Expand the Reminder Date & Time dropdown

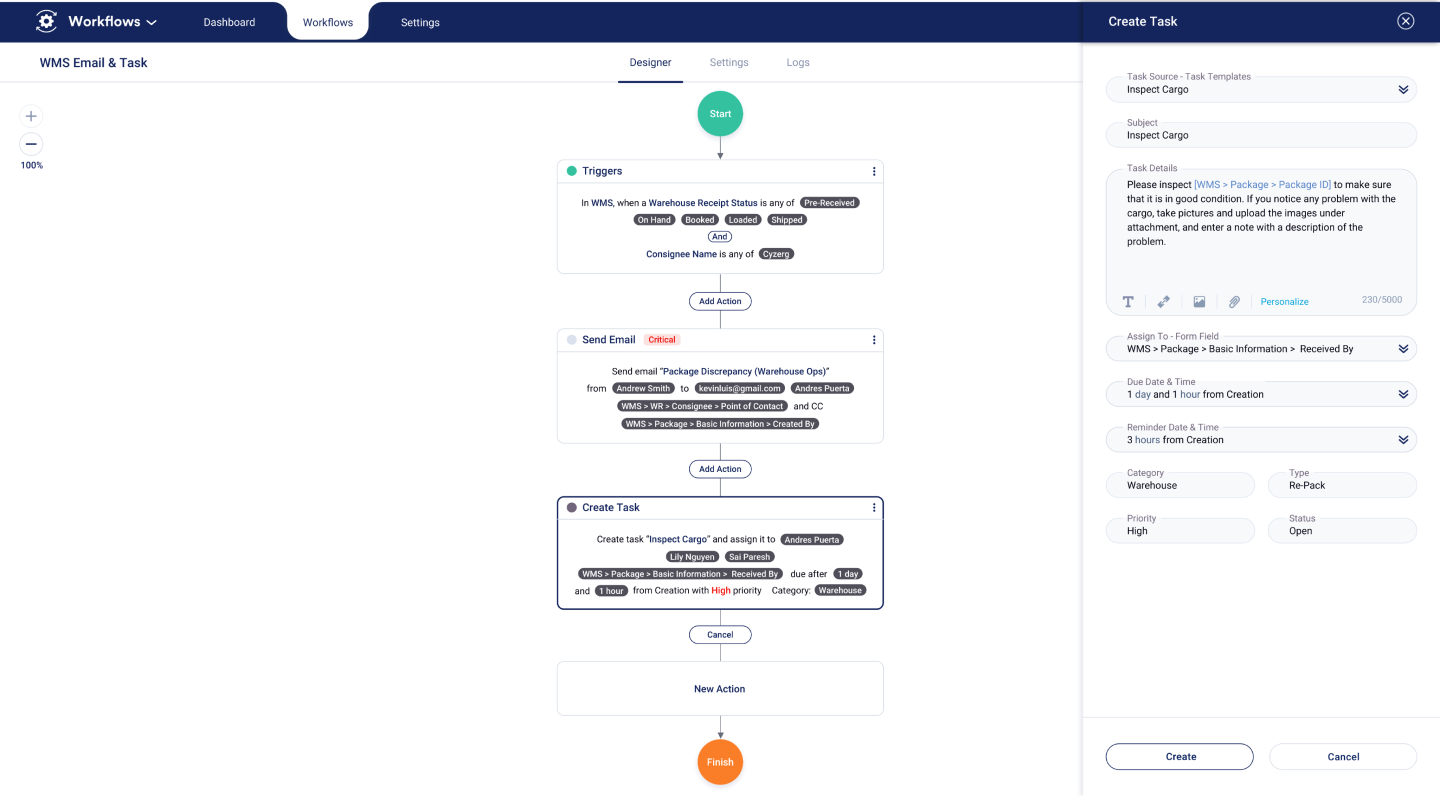pyautogui.click(x=1403, y=440)
